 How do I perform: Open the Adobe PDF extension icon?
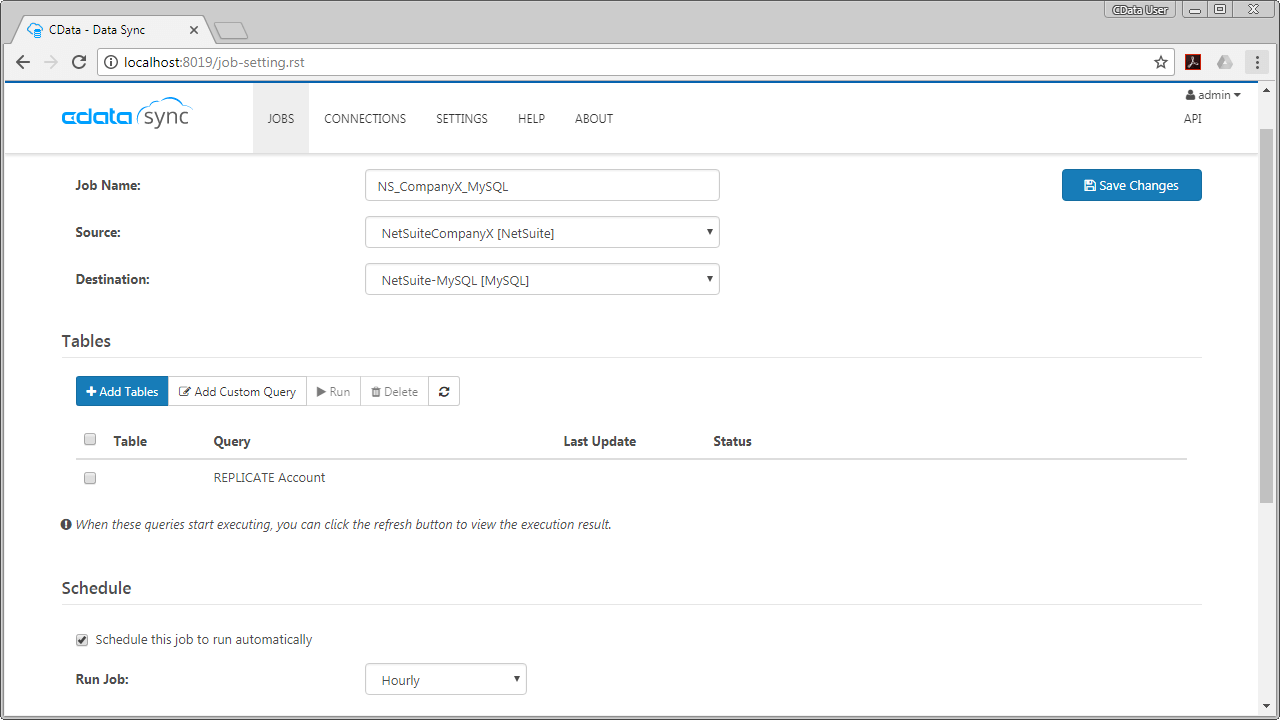coord(1193,62)
